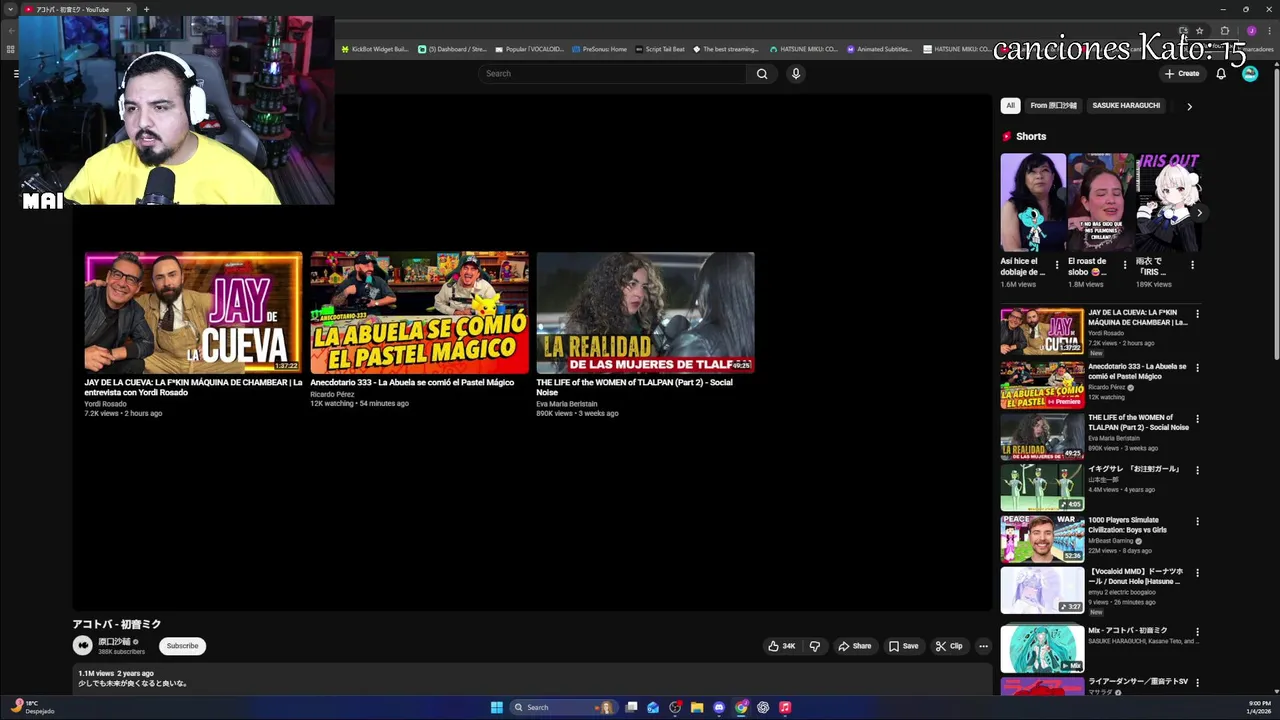Open options for Women of TLALPAN sidebar video

(1197, 419)
